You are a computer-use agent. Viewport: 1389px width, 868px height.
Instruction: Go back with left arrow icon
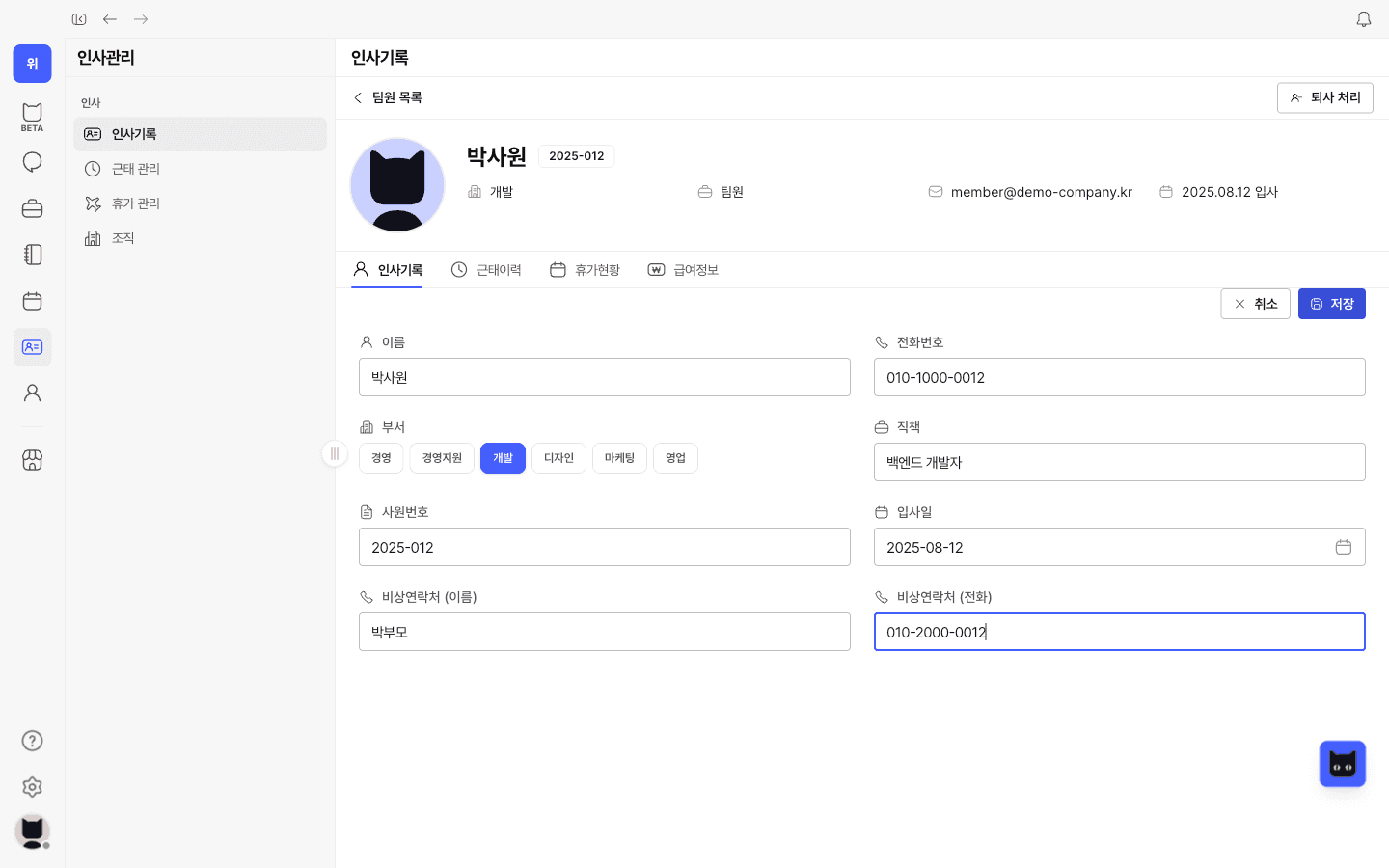click(x=110, y=19)
